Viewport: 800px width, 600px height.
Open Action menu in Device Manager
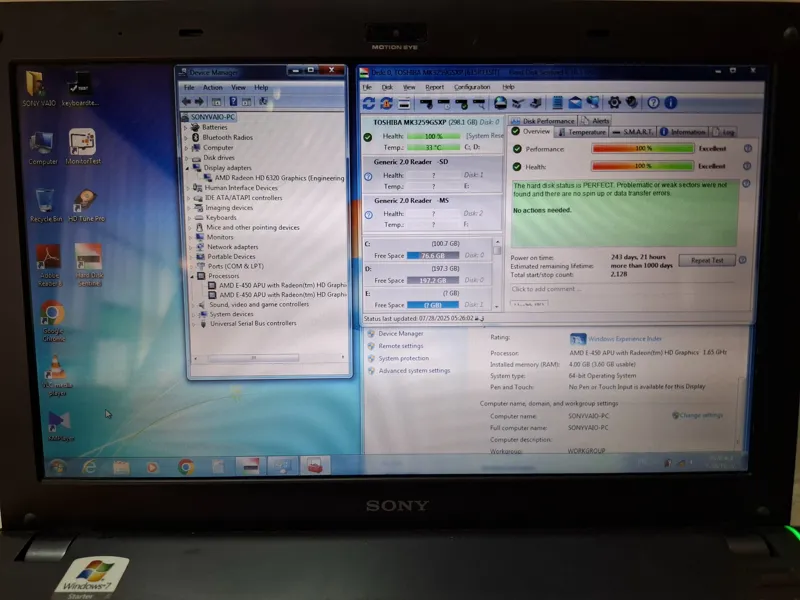(x=212, y=88)
